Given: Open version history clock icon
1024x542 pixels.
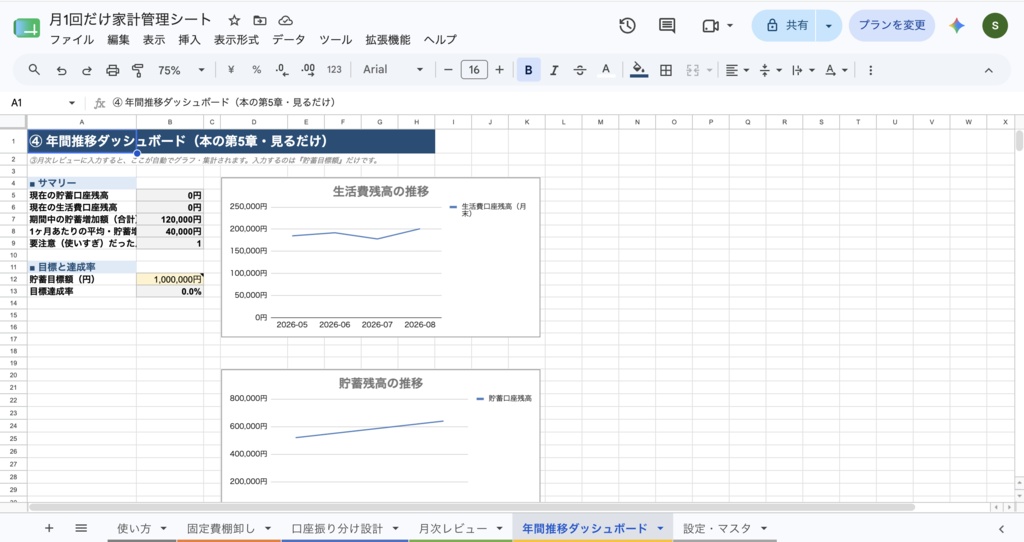Looking at the screenshot, I should pos(628,25).
